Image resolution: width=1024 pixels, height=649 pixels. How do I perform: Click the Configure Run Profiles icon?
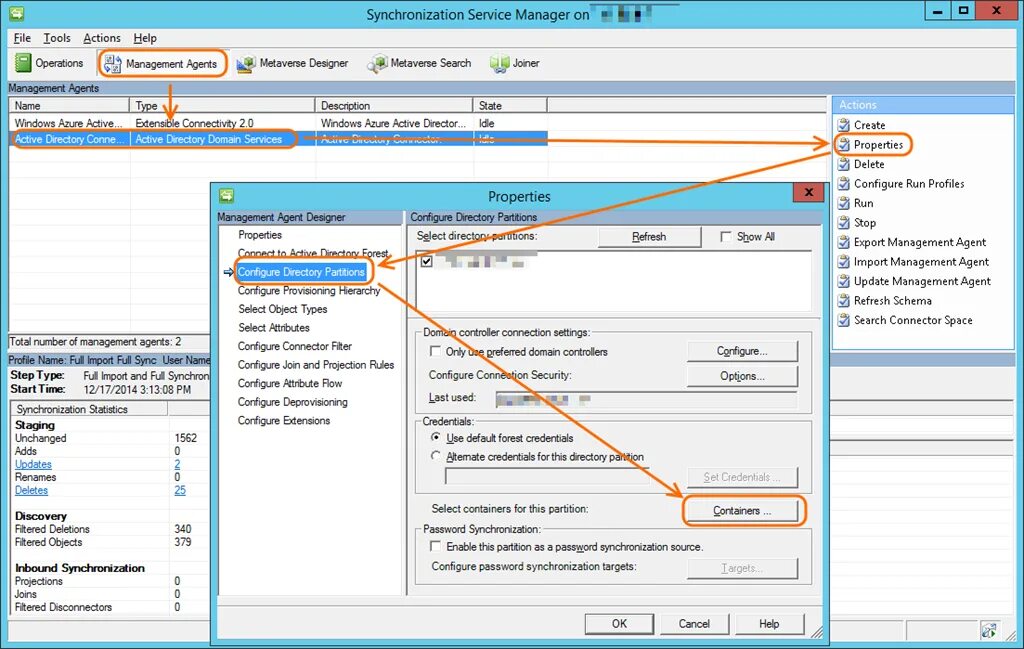pyautogui.click(x=844, y=183)
